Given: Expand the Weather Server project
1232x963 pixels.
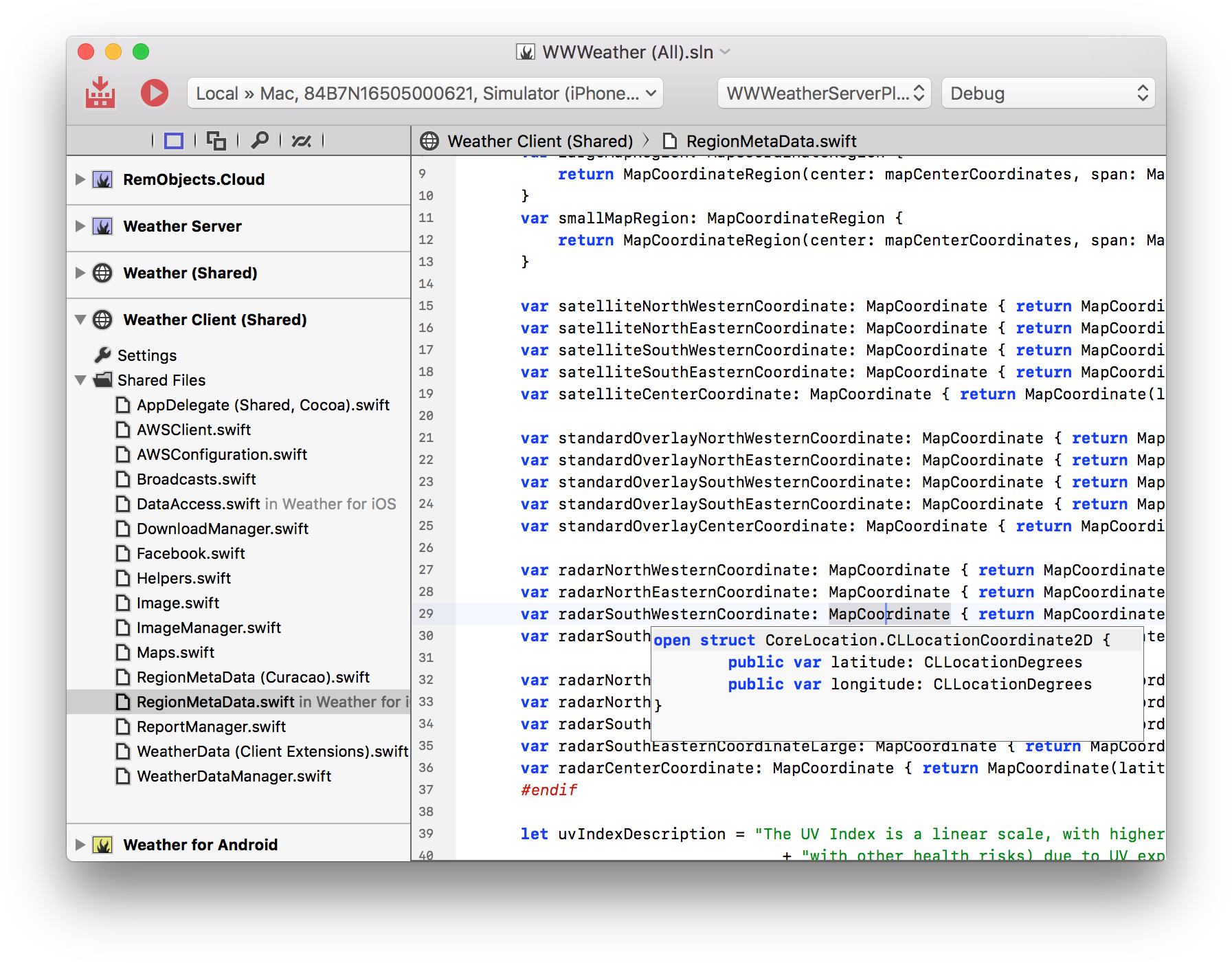Looking at the screenshot, I should click(80, 226).
